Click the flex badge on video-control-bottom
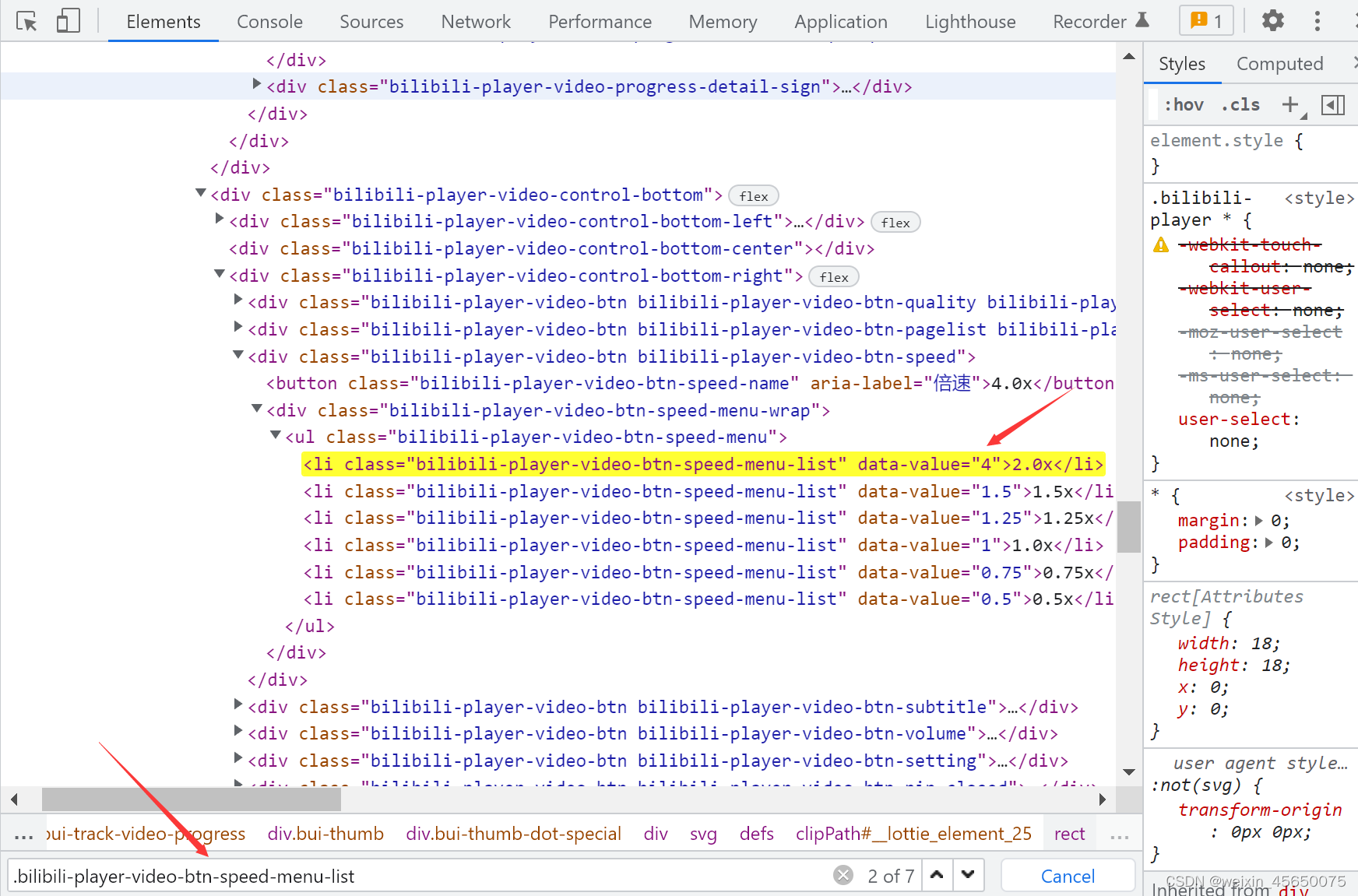Screen dimensions: 1358x896 click(x=754, y=196)
